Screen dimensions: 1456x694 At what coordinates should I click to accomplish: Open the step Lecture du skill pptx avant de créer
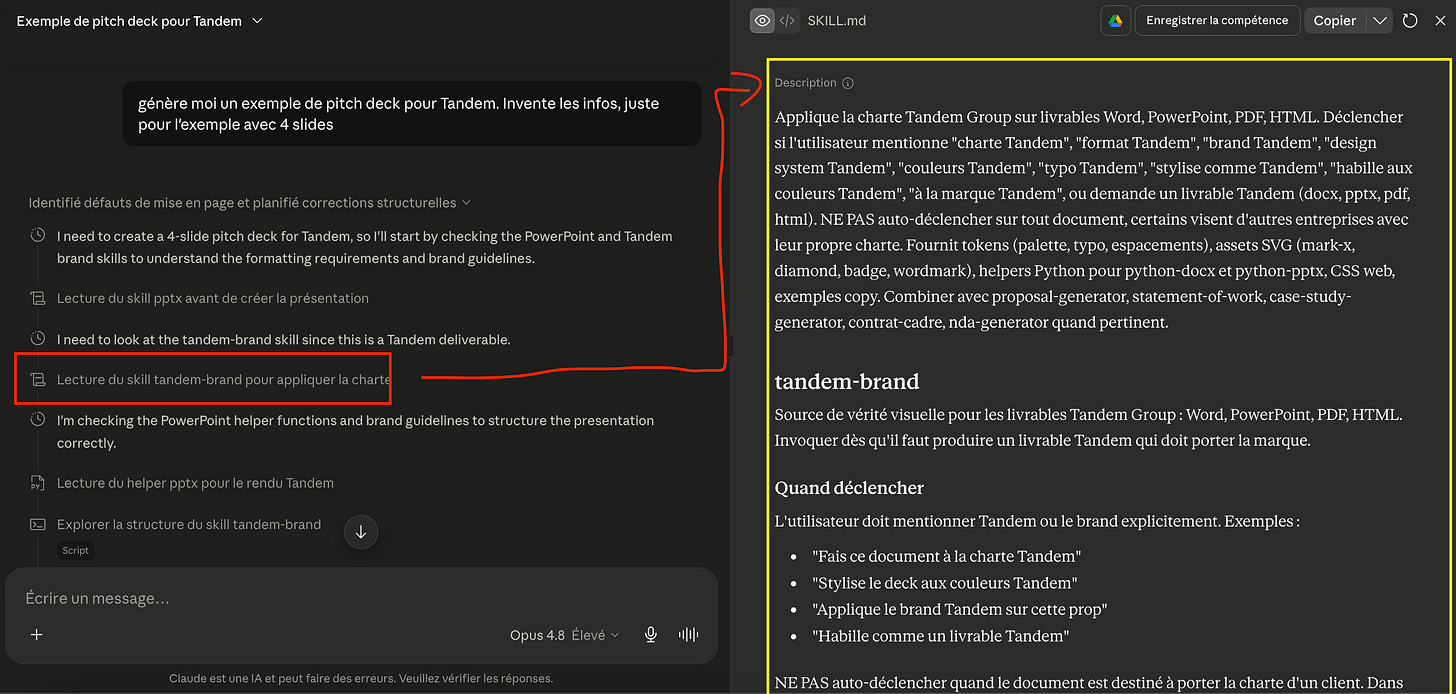tap(213, 298)
